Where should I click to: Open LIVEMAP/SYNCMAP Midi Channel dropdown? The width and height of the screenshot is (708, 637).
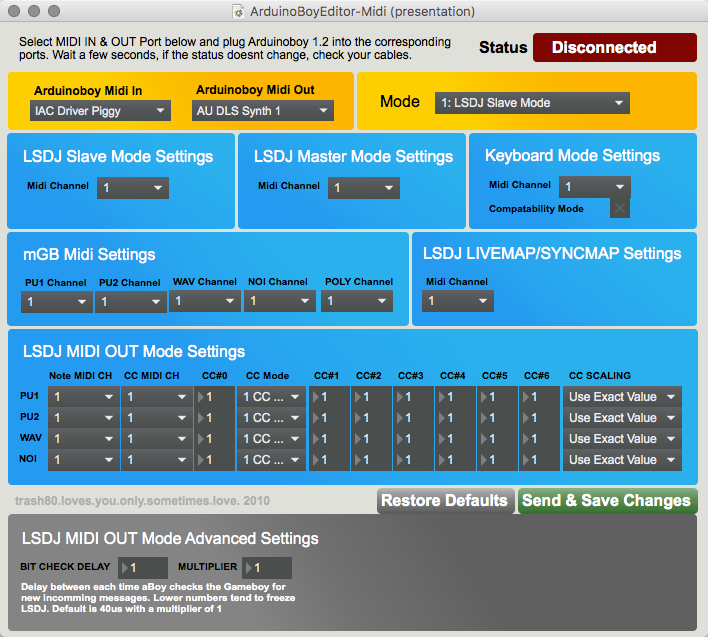(x=458, y=301)
